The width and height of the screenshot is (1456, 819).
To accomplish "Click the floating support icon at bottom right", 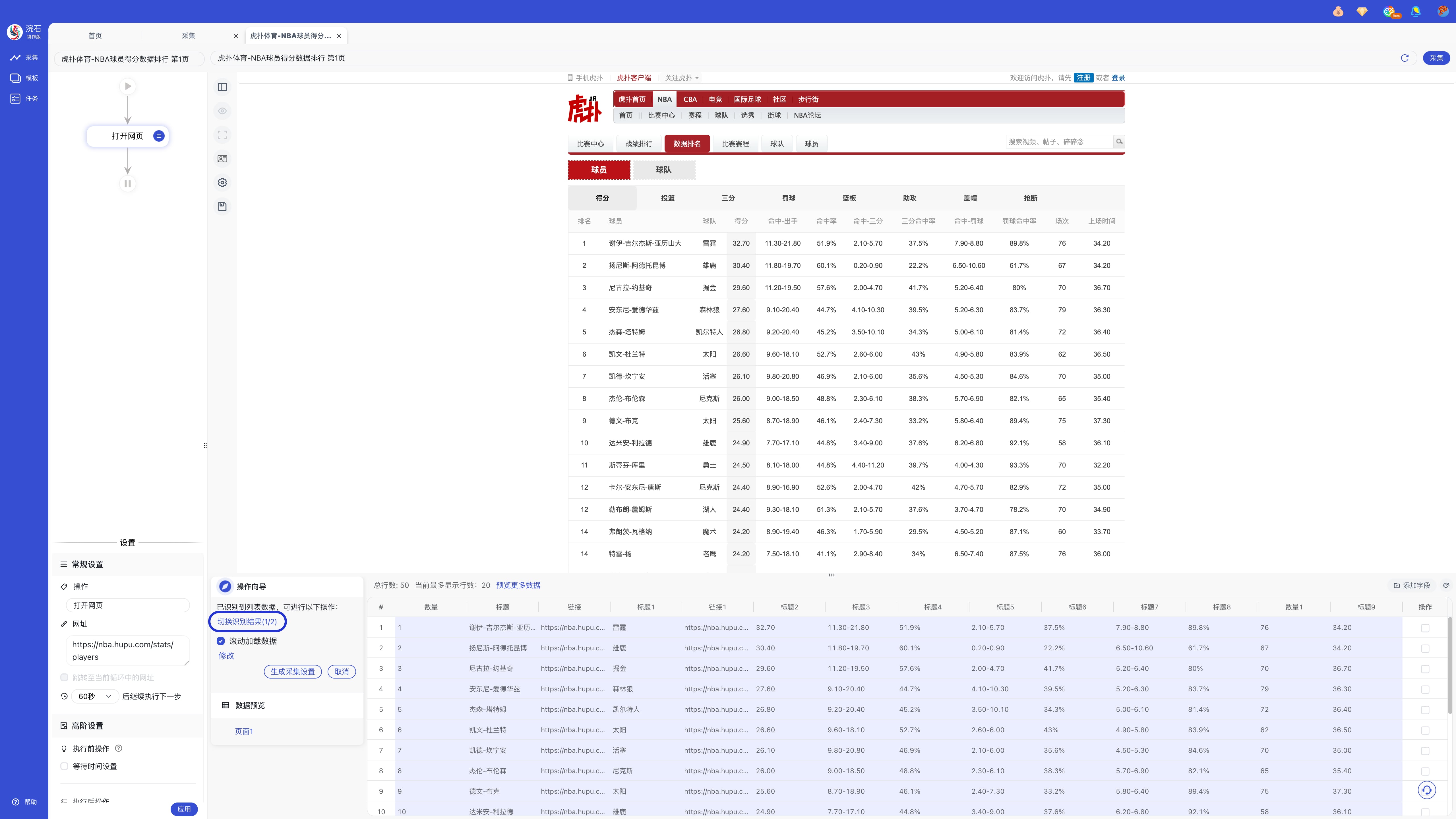I will [1427, 790].
